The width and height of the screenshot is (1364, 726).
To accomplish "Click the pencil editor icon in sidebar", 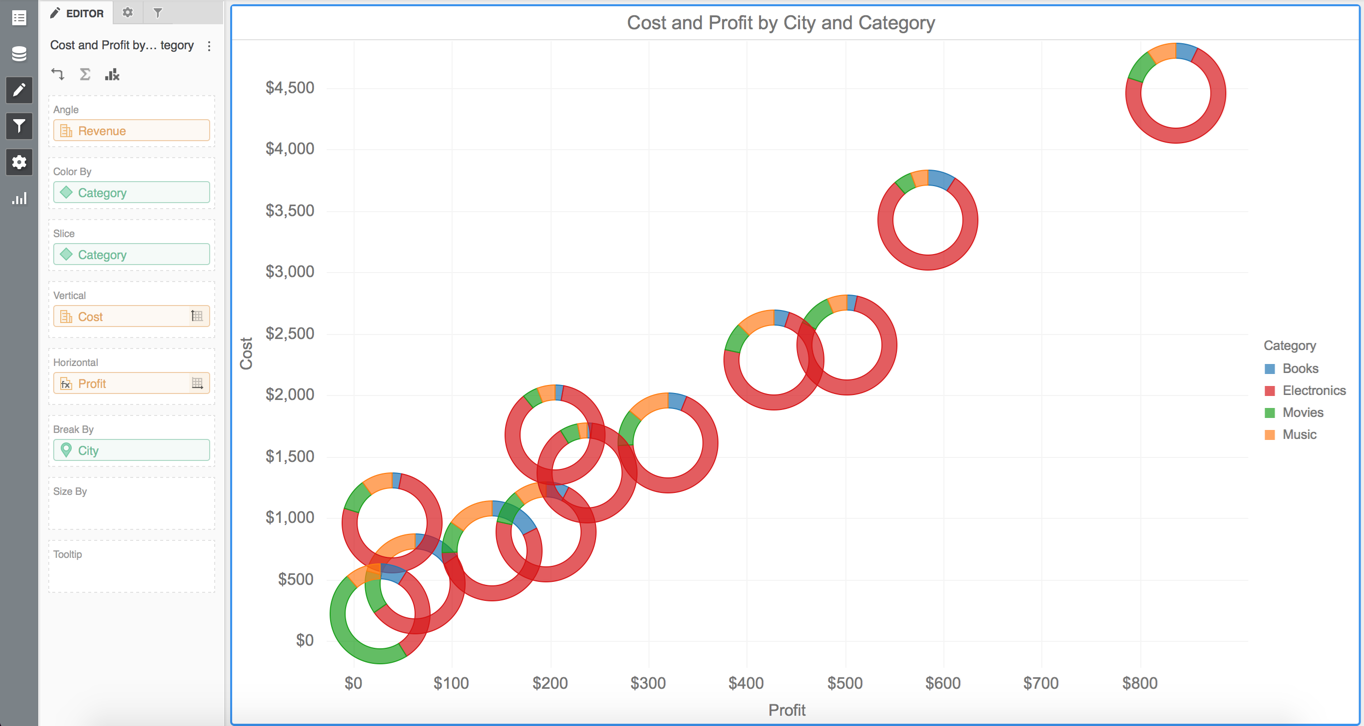I will (x=19, y=90).
